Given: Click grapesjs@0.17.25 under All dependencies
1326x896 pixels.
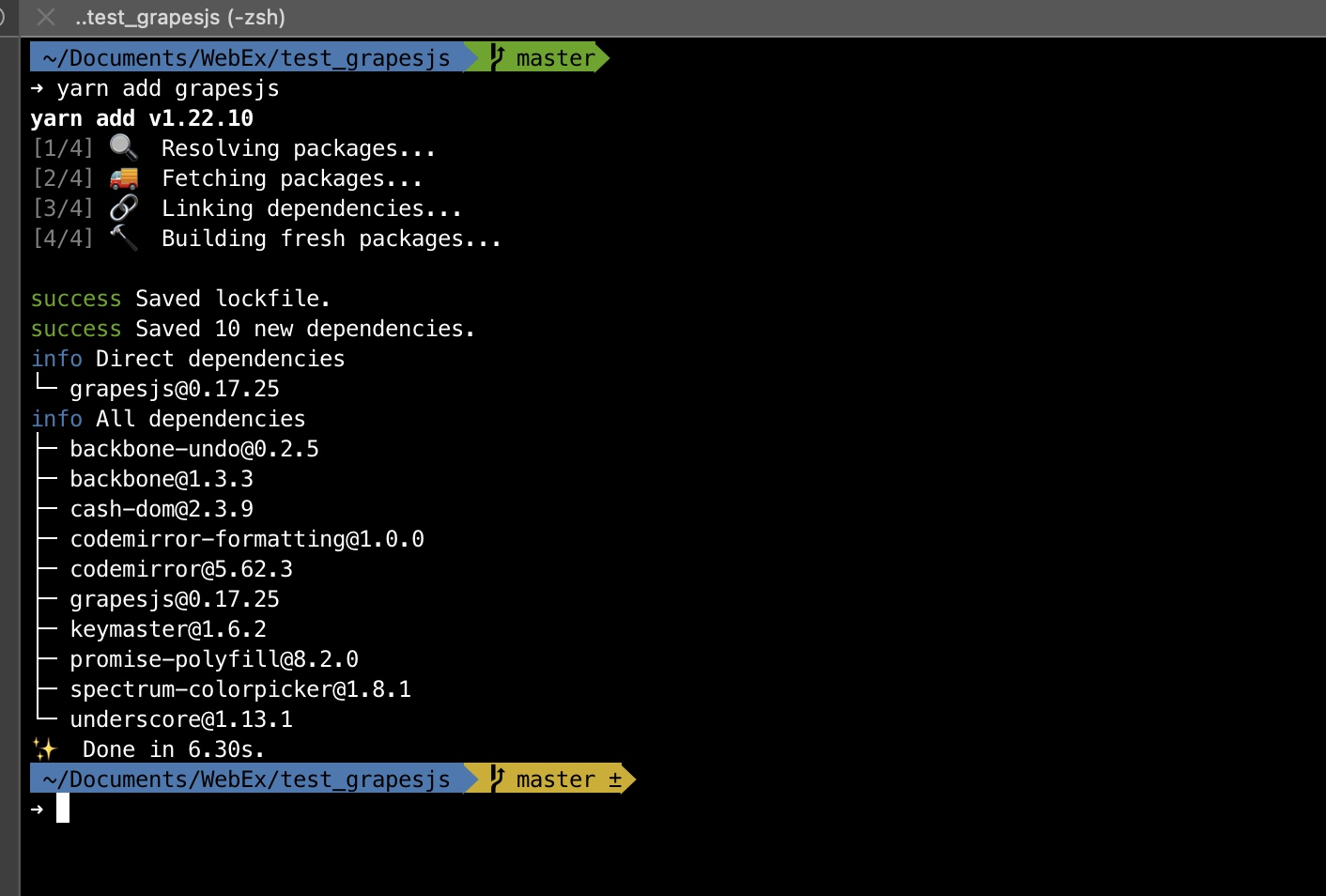Looking at the screenshot, I should [x=175, y=599].
